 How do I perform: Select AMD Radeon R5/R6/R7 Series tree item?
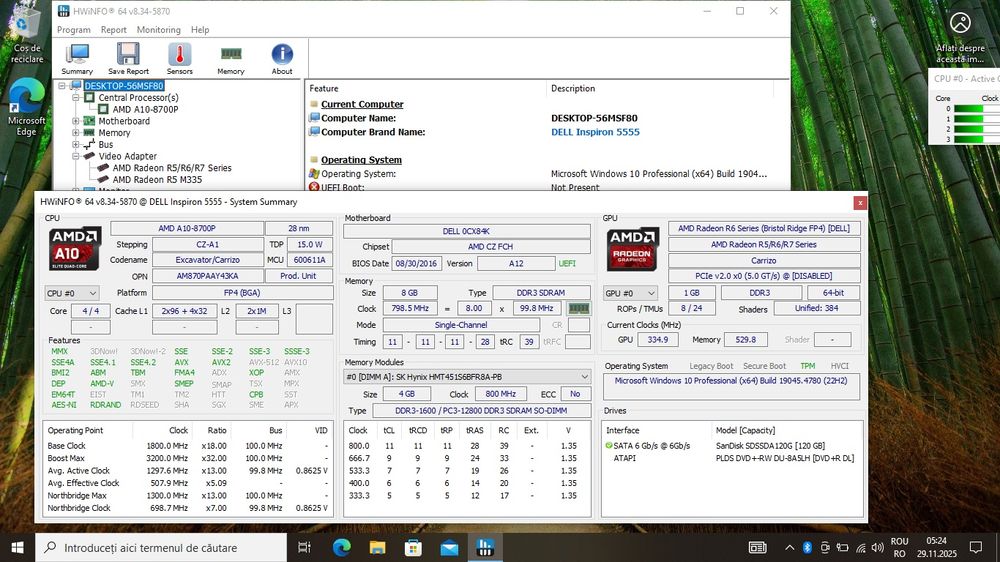pyautogui.click(x=172, y=168)
